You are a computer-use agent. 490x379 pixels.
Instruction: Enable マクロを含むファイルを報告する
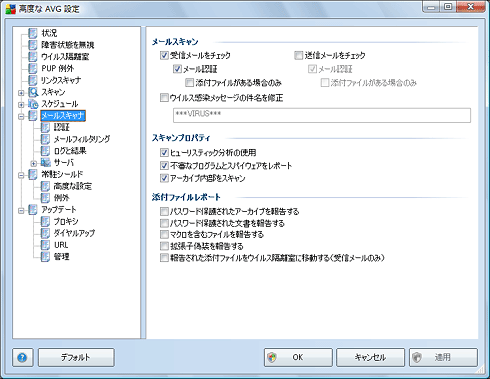[x=164, y=235]
